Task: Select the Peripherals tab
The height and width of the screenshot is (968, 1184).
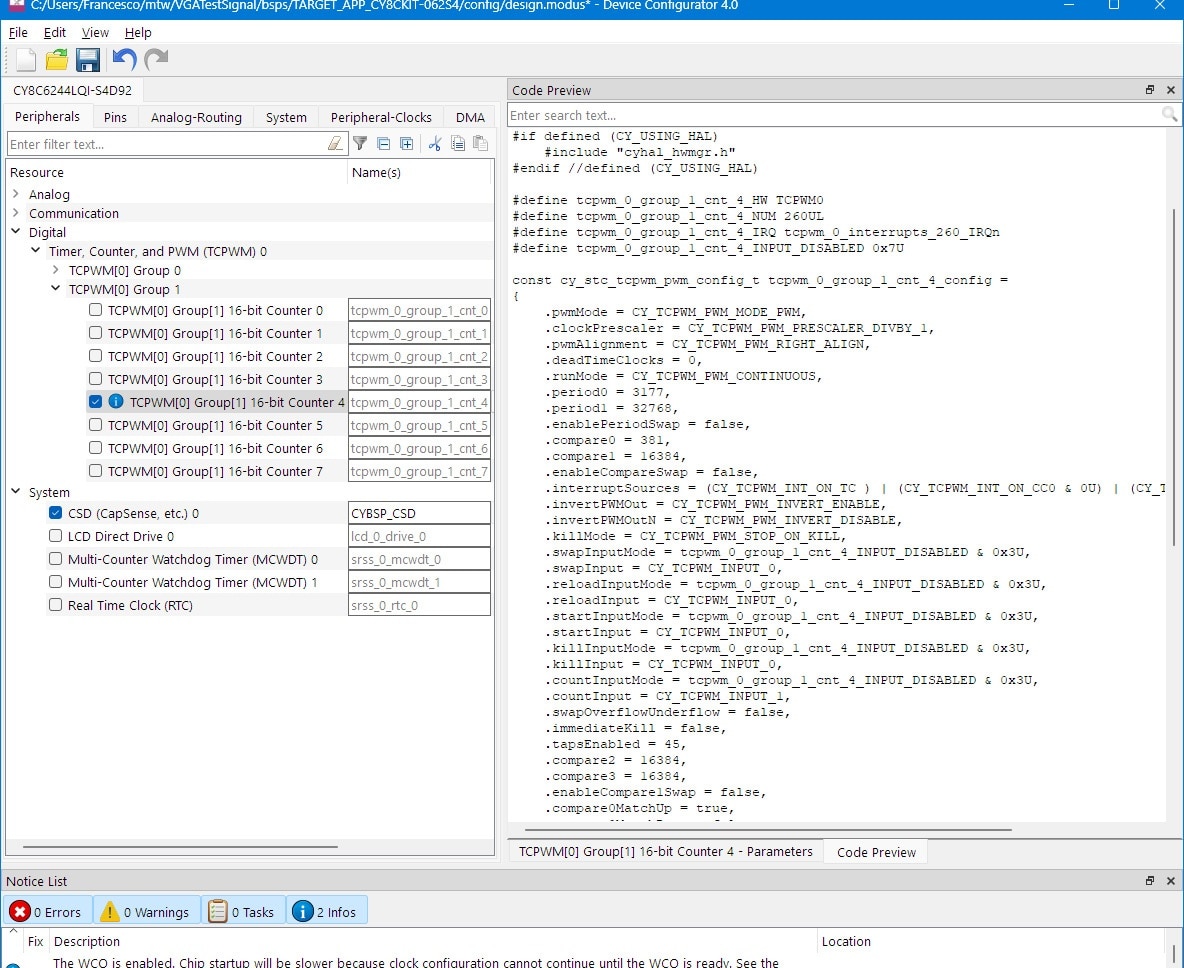Action: pos(48,116)
